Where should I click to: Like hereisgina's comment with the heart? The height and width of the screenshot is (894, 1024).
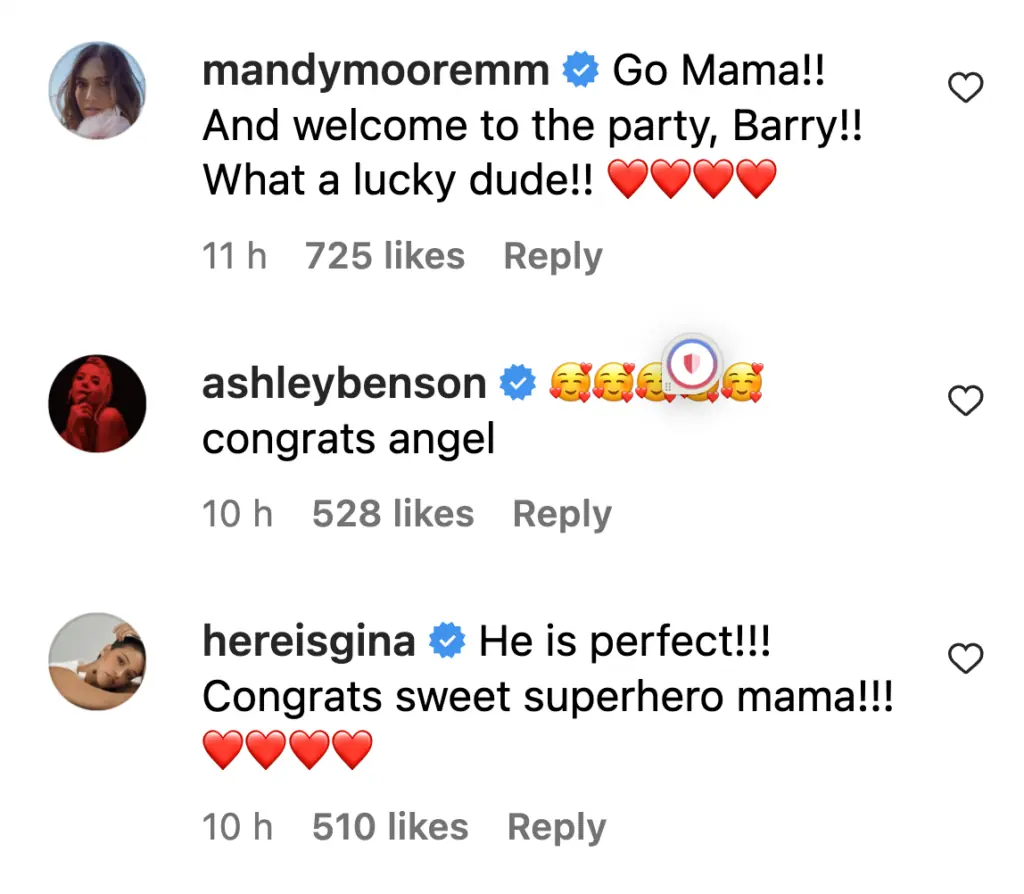point(965,659)
